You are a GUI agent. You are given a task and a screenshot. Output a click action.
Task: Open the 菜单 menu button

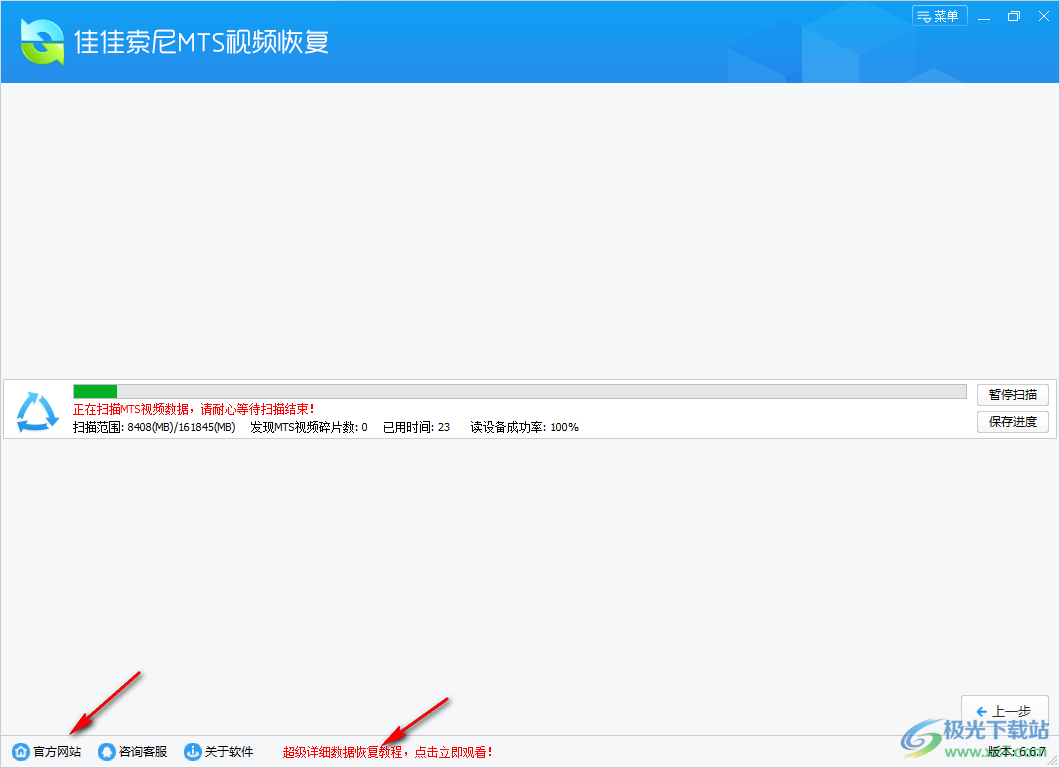(x=940, y=16)
